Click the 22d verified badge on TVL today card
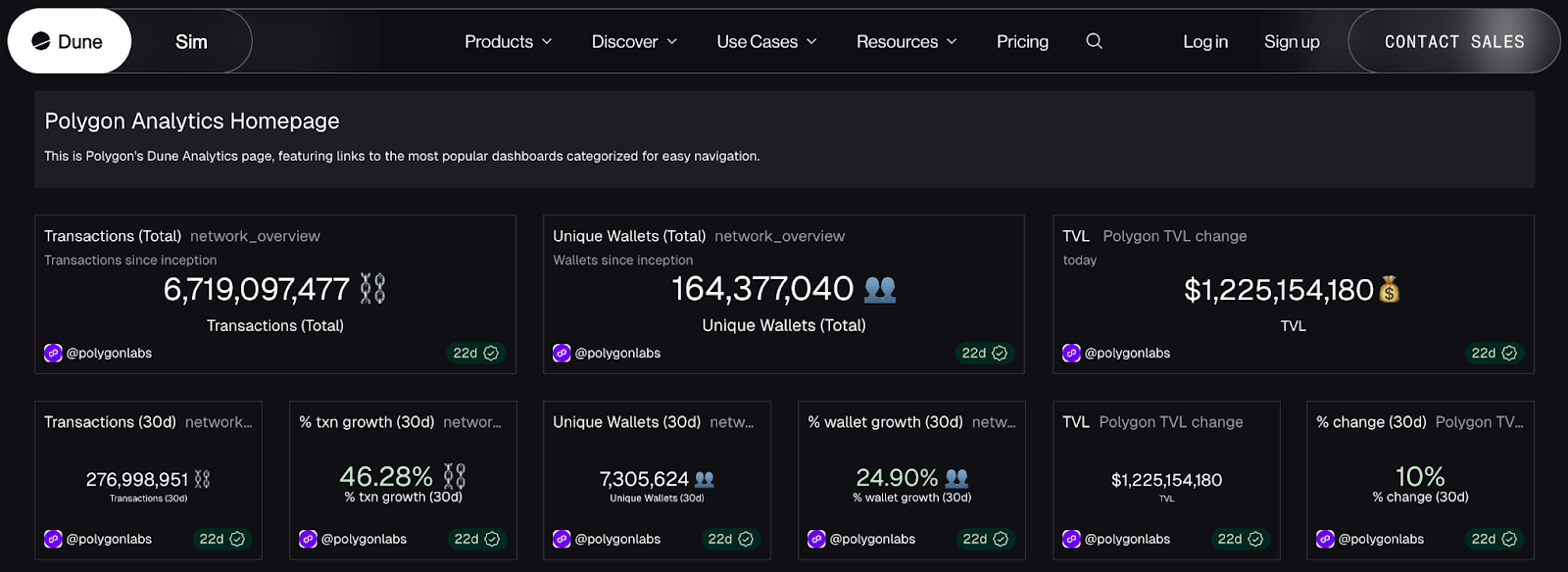This screenshot has height=572, width=1568. coord(1494,353)
